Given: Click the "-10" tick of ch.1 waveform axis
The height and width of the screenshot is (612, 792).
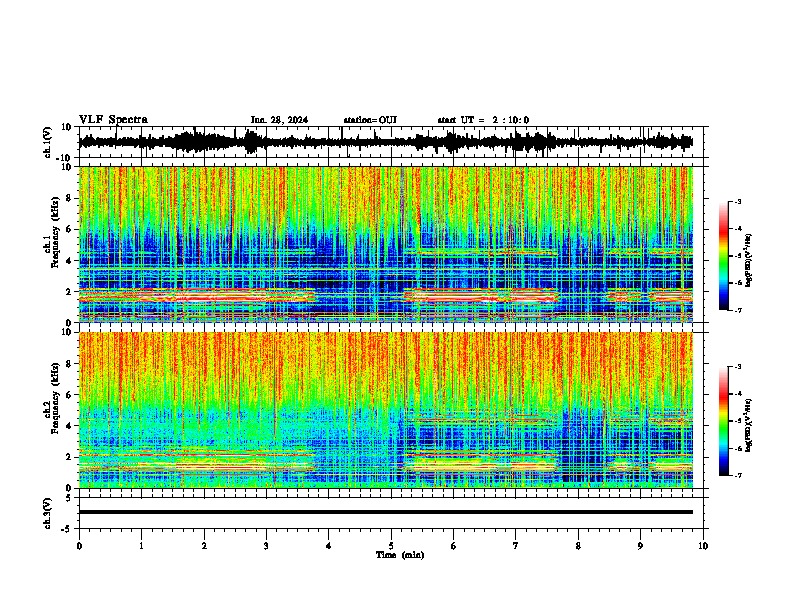Looking at the screenshot, I should 65,158.
